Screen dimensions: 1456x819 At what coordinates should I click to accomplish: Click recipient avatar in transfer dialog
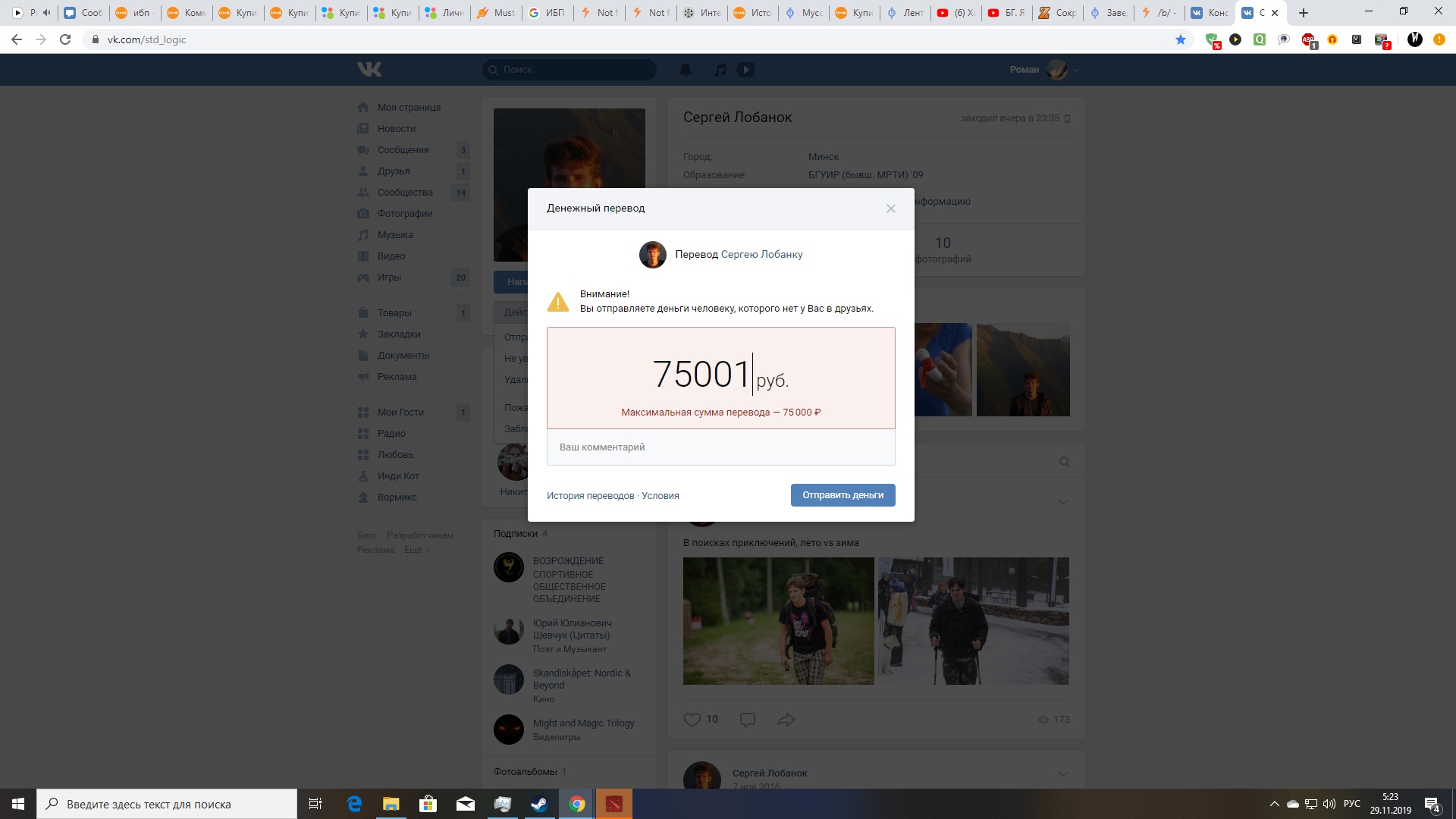pos(652,255)
